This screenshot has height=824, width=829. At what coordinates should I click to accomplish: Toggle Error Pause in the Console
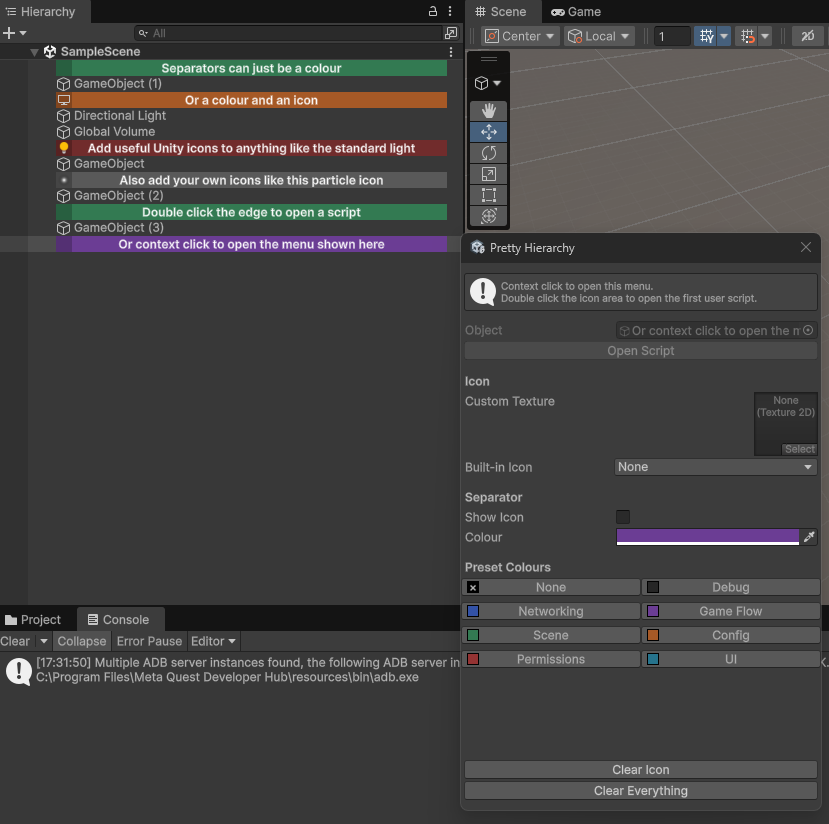tap(149, 641)
